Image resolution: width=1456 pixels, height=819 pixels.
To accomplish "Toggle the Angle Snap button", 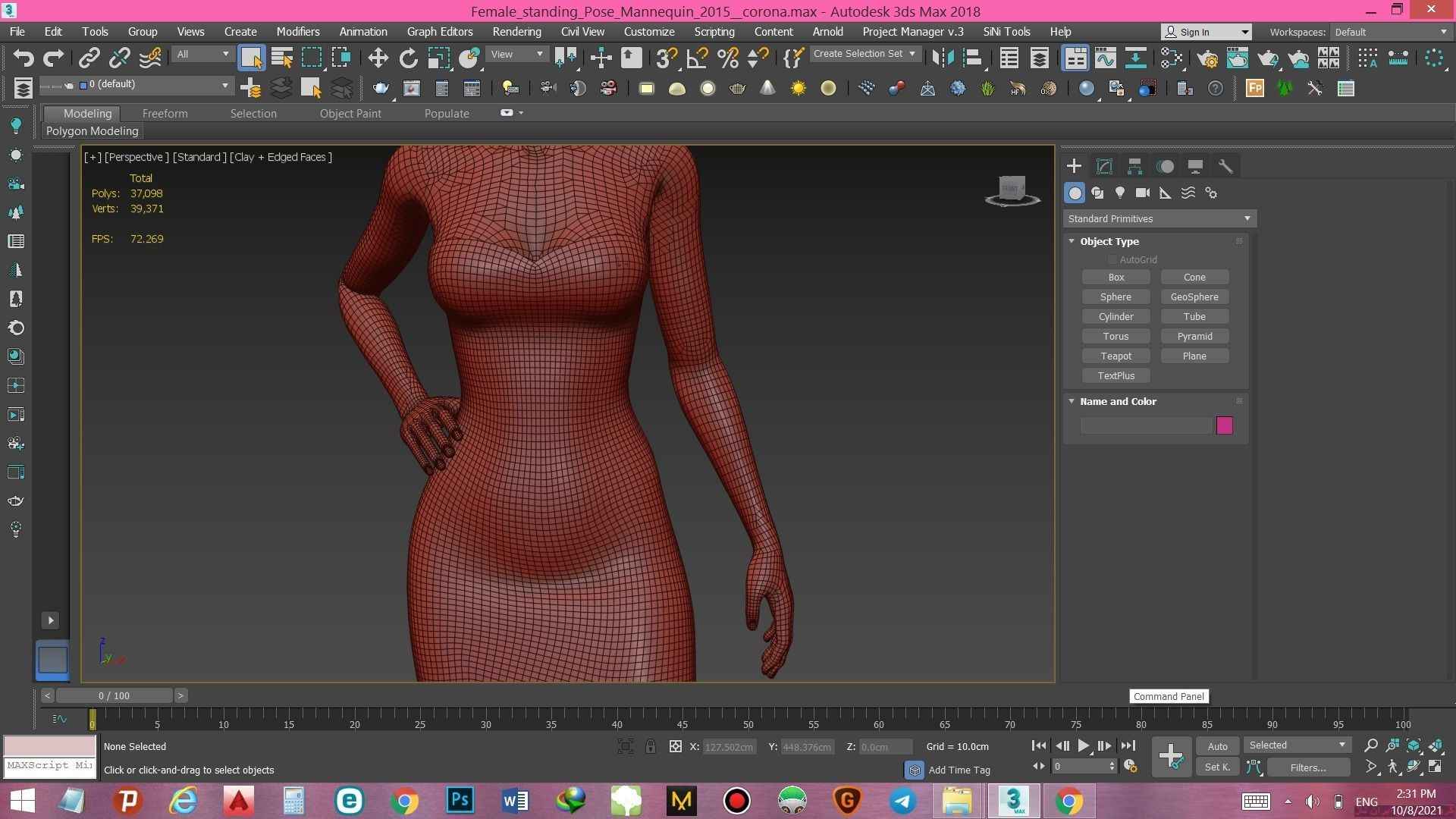I will coord(697,58).
